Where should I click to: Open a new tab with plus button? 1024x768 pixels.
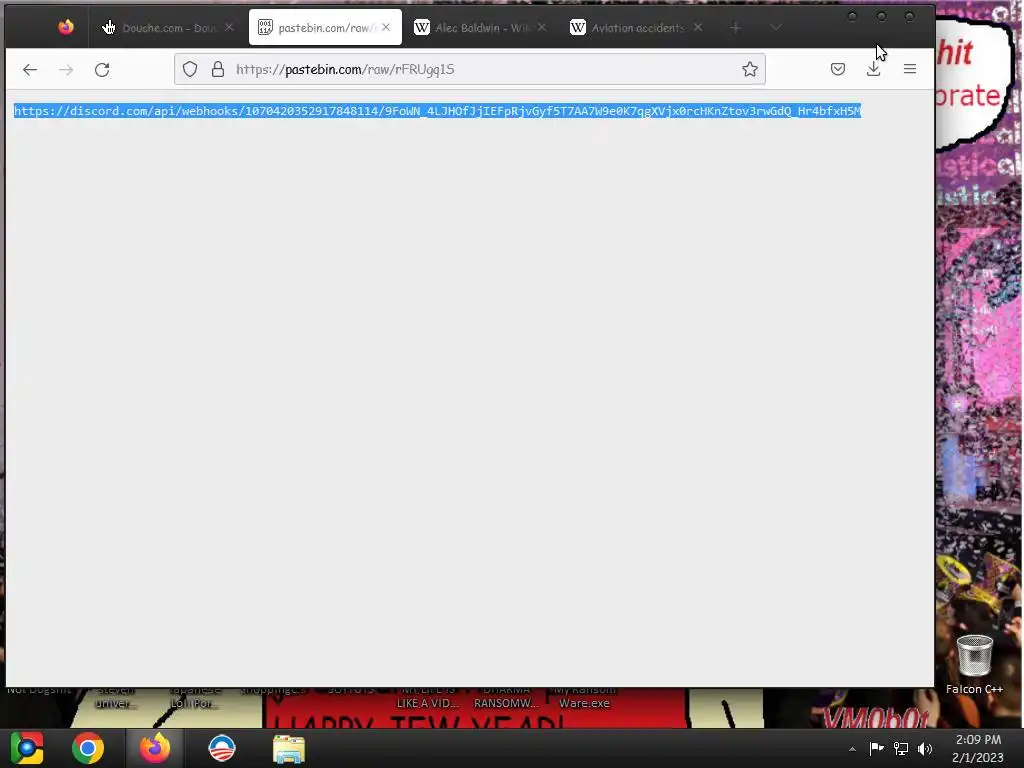point(736,27)
